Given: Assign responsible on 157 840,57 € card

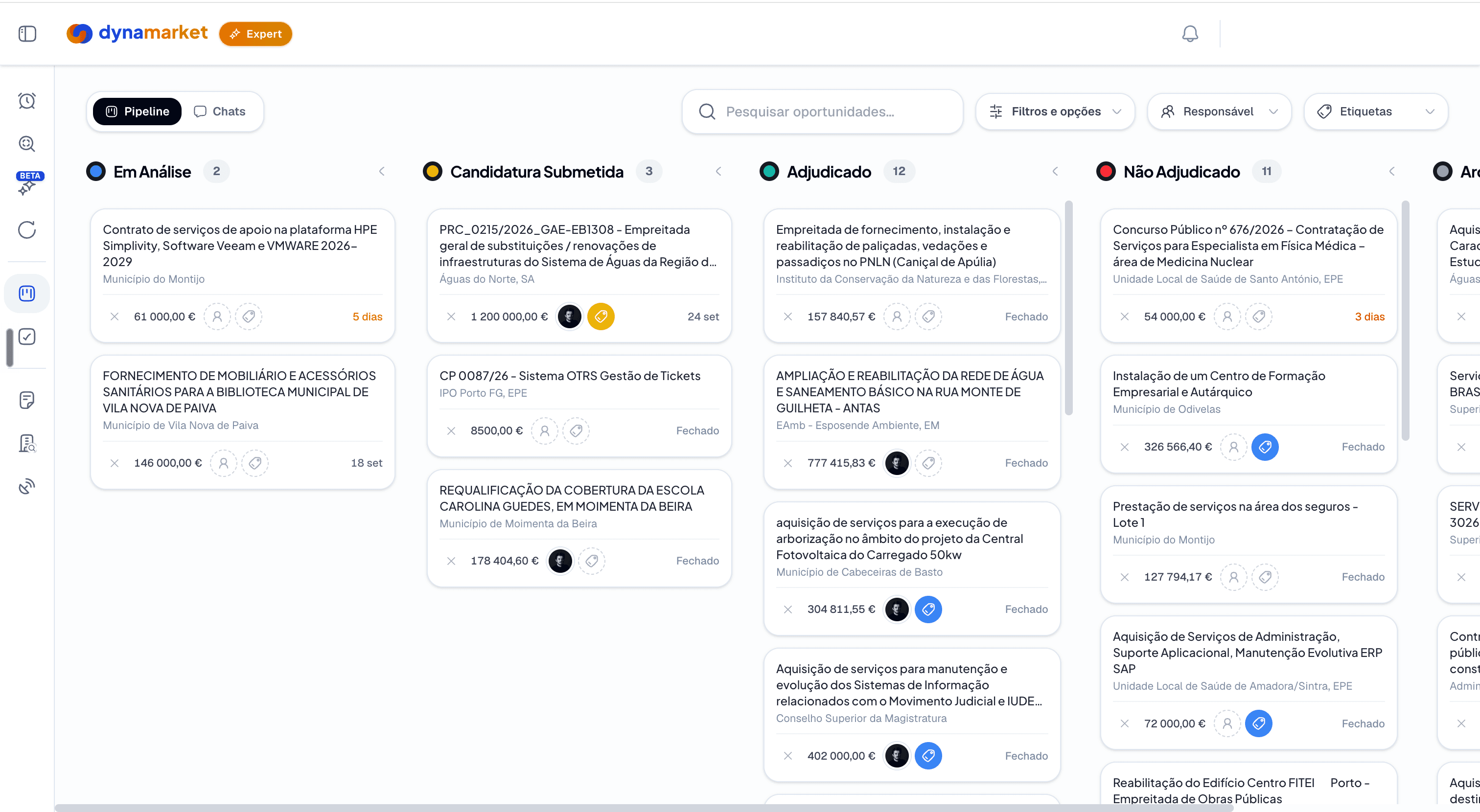Looking at the screenshot, I should coord(897,316).
